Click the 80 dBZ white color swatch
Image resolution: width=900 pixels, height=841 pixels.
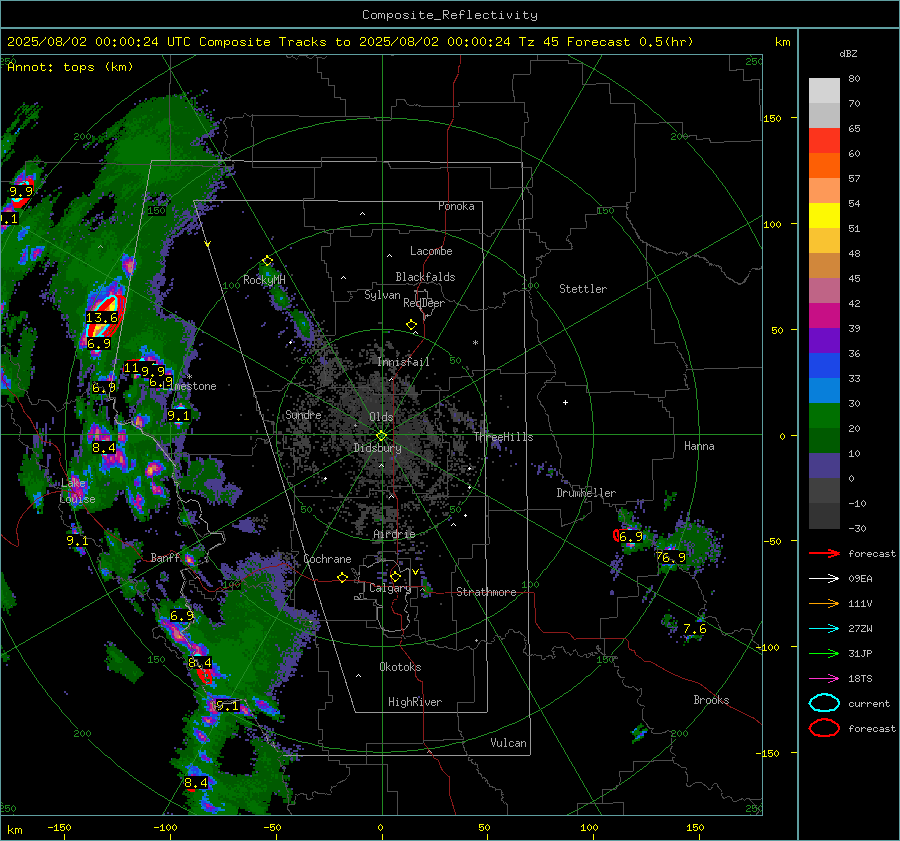(824, 90)
